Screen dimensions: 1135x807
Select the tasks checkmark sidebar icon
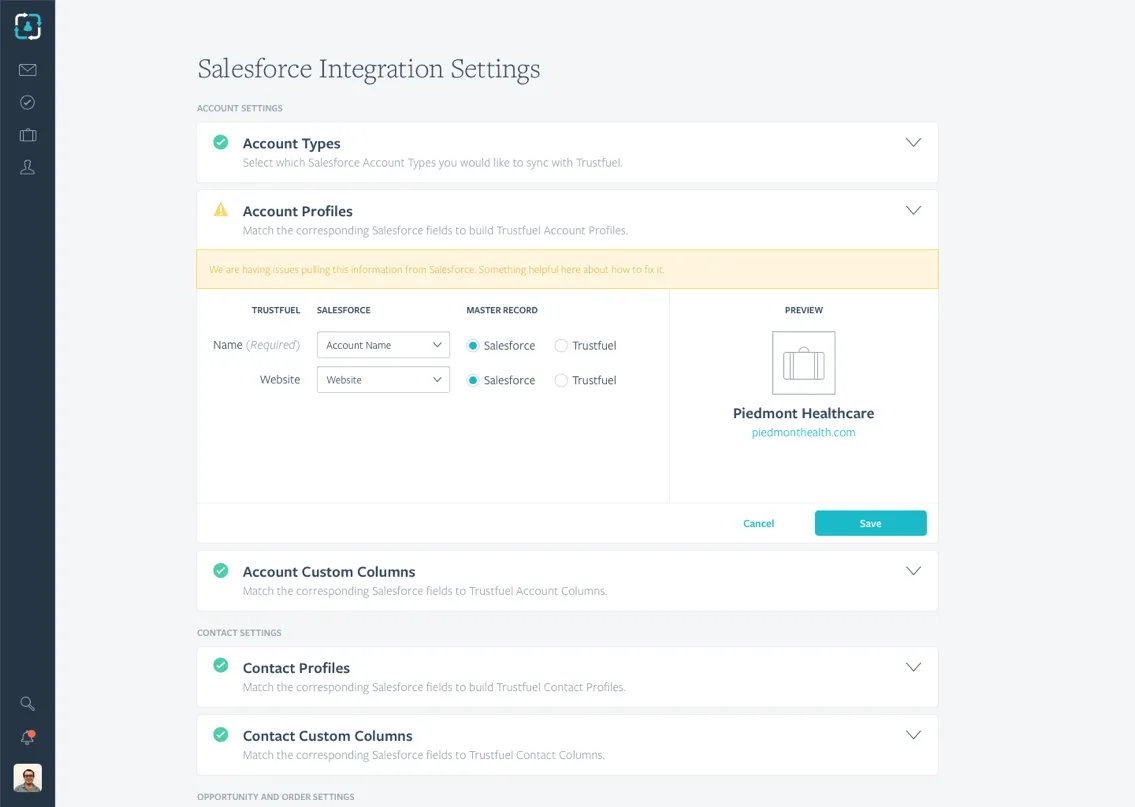(x=27, y=102)
